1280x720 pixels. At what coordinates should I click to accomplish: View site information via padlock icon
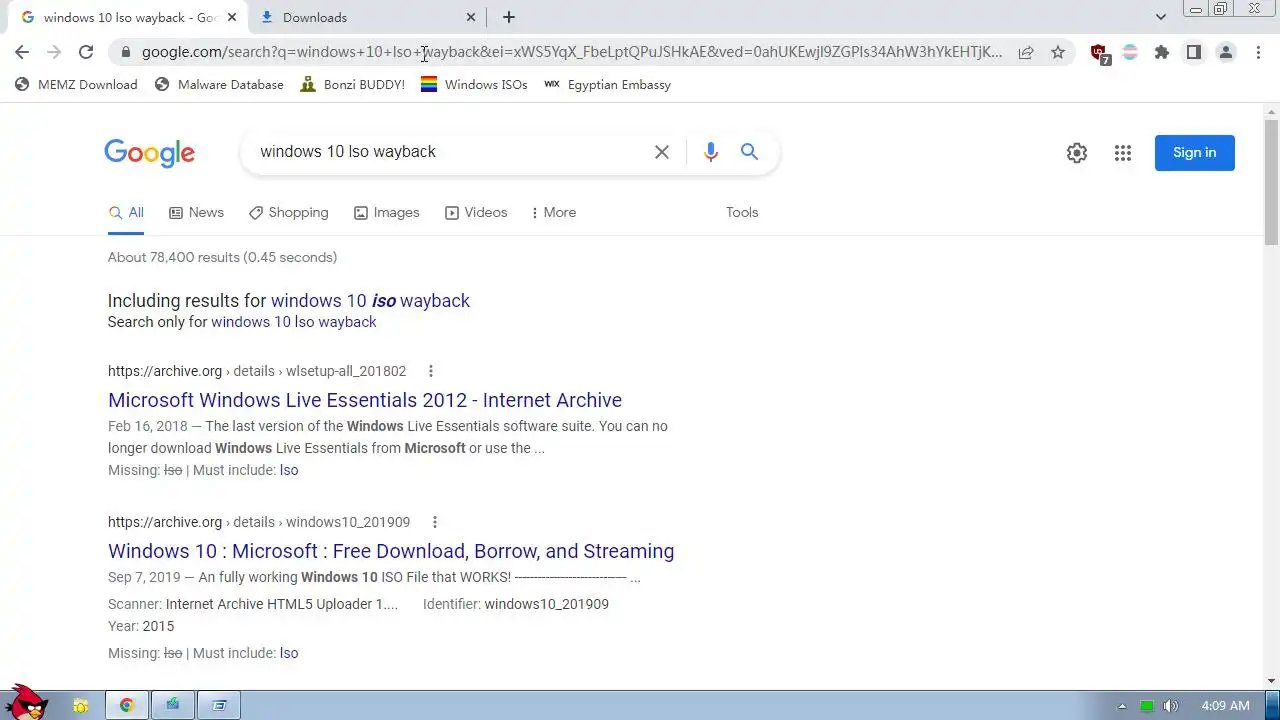click(x=124, y=52)
